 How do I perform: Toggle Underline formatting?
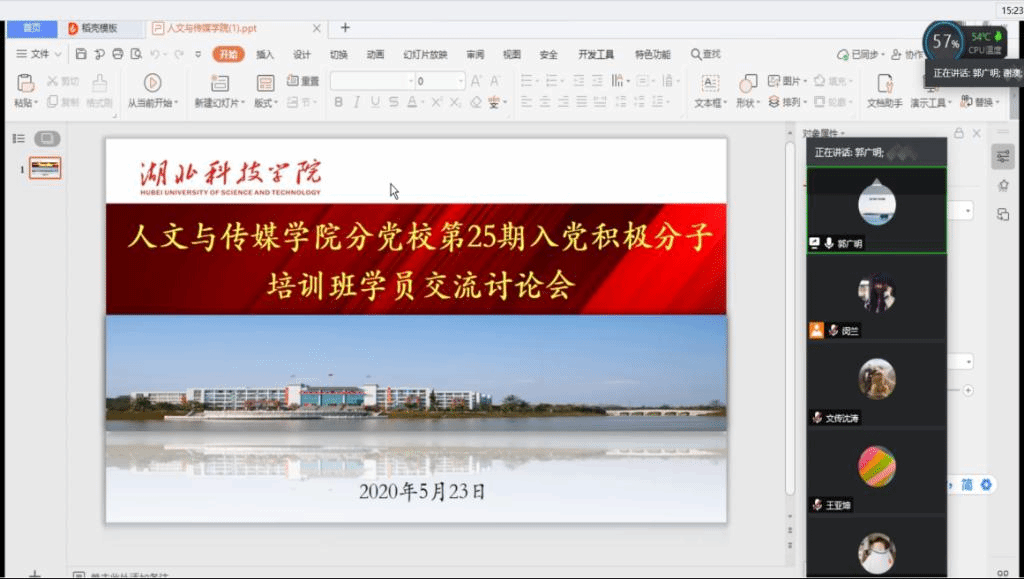[x=375, y=102]
